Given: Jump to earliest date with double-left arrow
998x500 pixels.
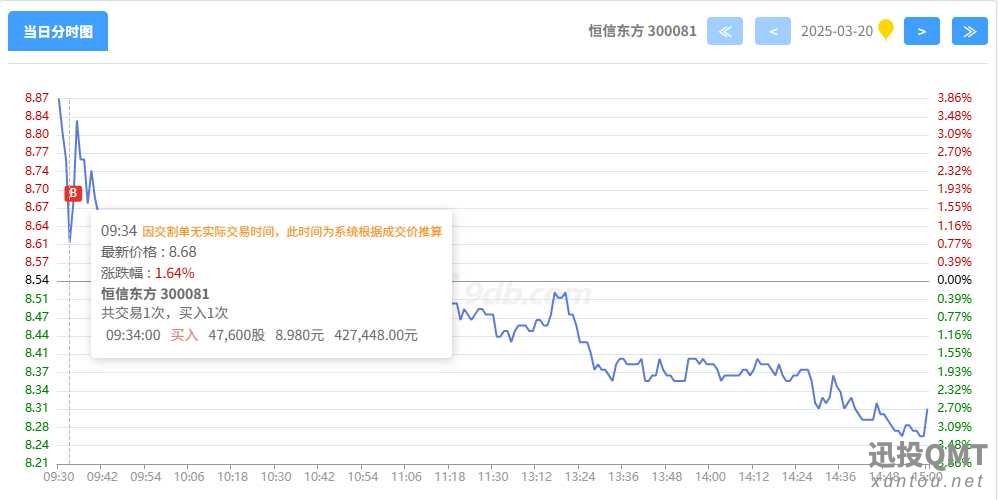Looking at the screenshot, I should (724, 31).
